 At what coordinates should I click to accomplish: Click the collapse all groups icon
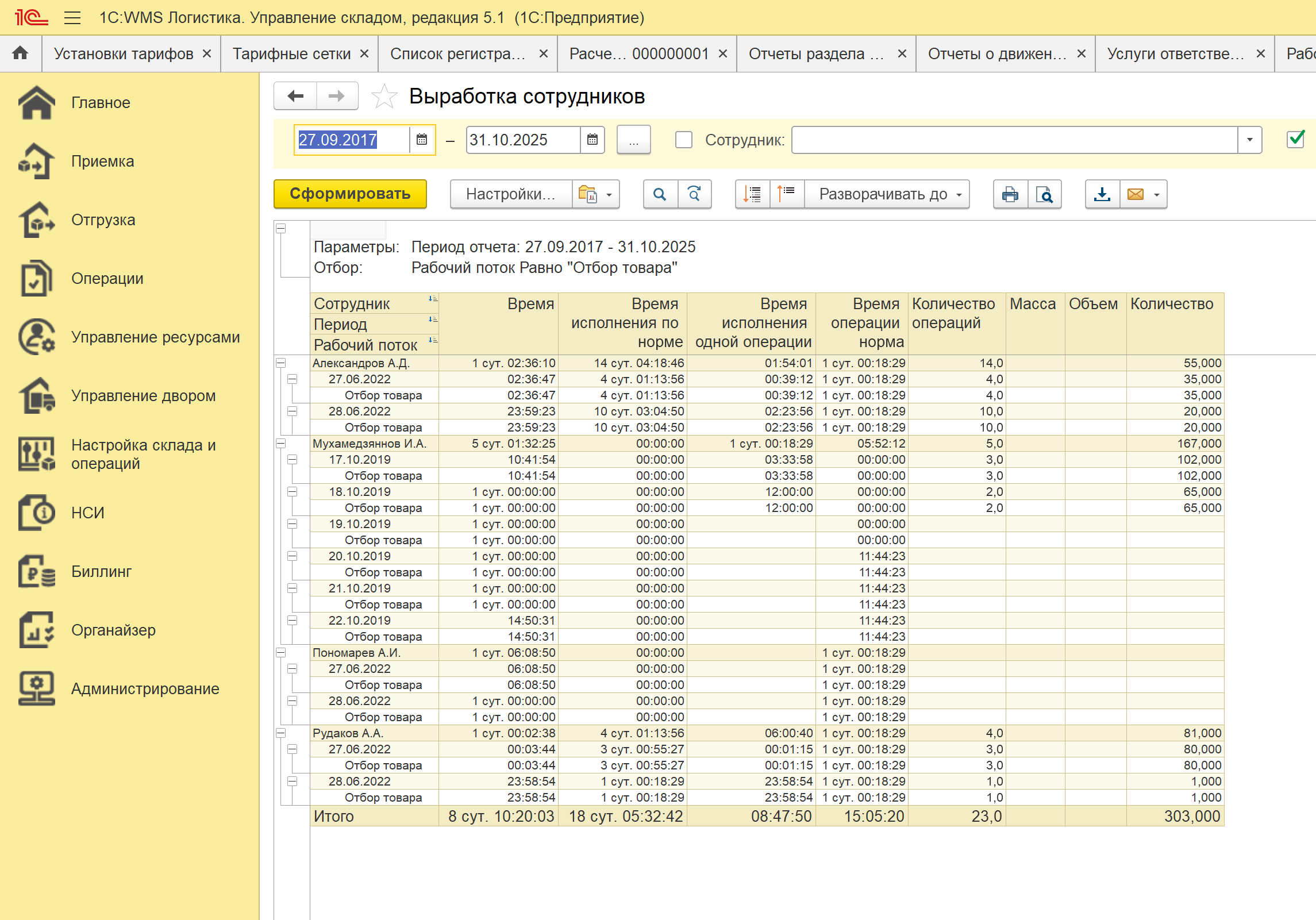click(x=787, y=194)
